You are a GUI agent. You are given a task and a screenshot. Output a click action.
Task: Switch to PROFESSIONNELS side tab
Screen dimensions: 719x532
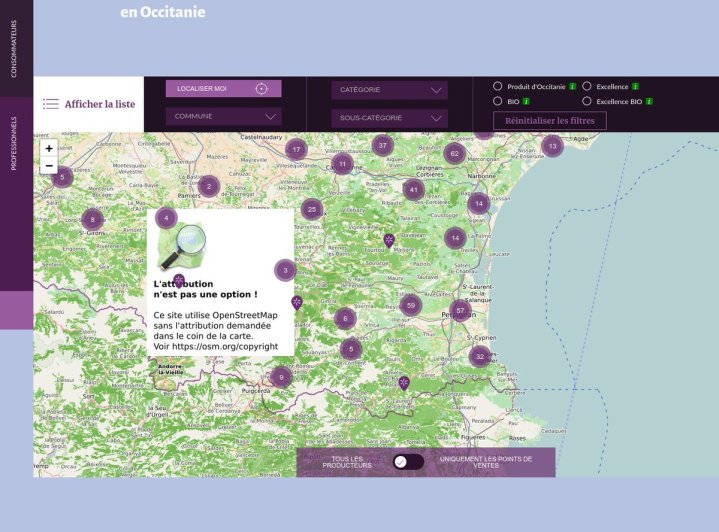click(x=14, y=144)
